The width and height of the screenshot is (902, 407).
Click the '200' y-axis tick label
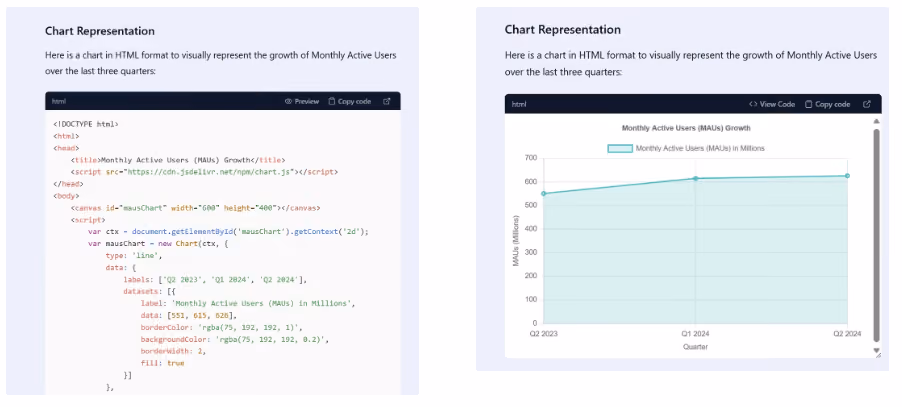click(x=531, y=276)
